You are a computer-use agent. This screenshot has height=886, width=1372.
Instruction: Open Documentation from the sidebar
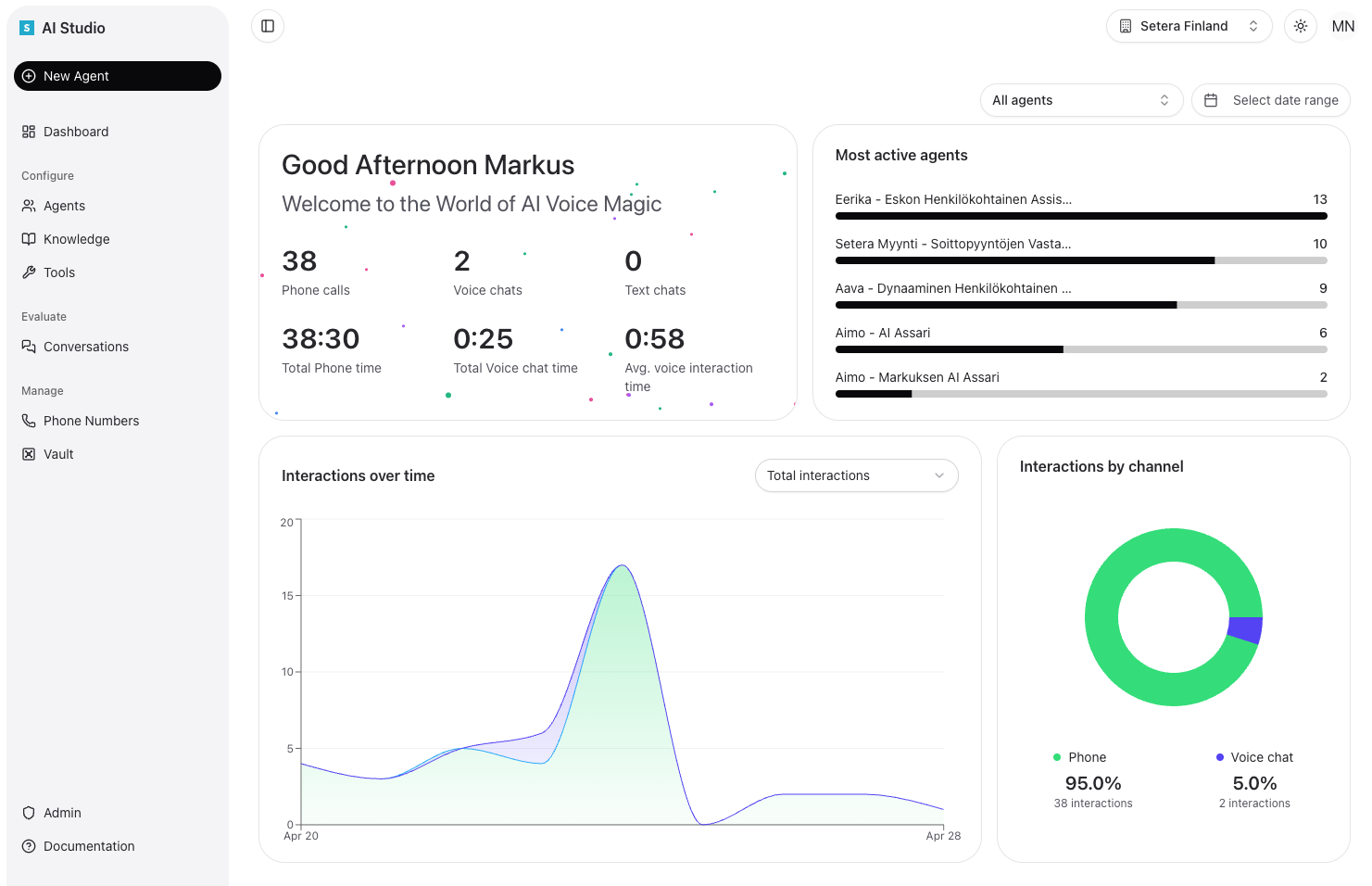(x=88, y=846)
